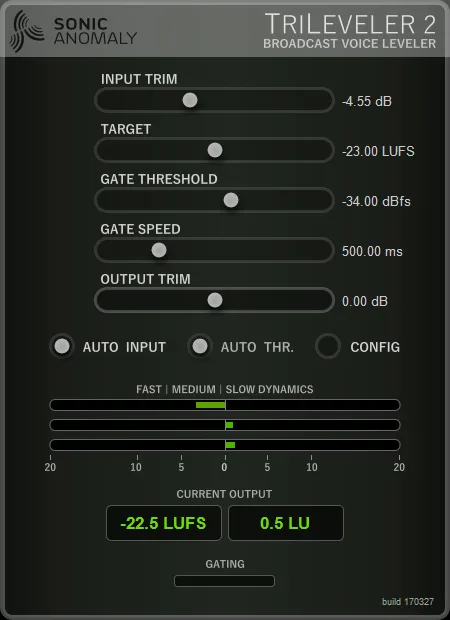Click the 0.5 LU readout box

286,523
